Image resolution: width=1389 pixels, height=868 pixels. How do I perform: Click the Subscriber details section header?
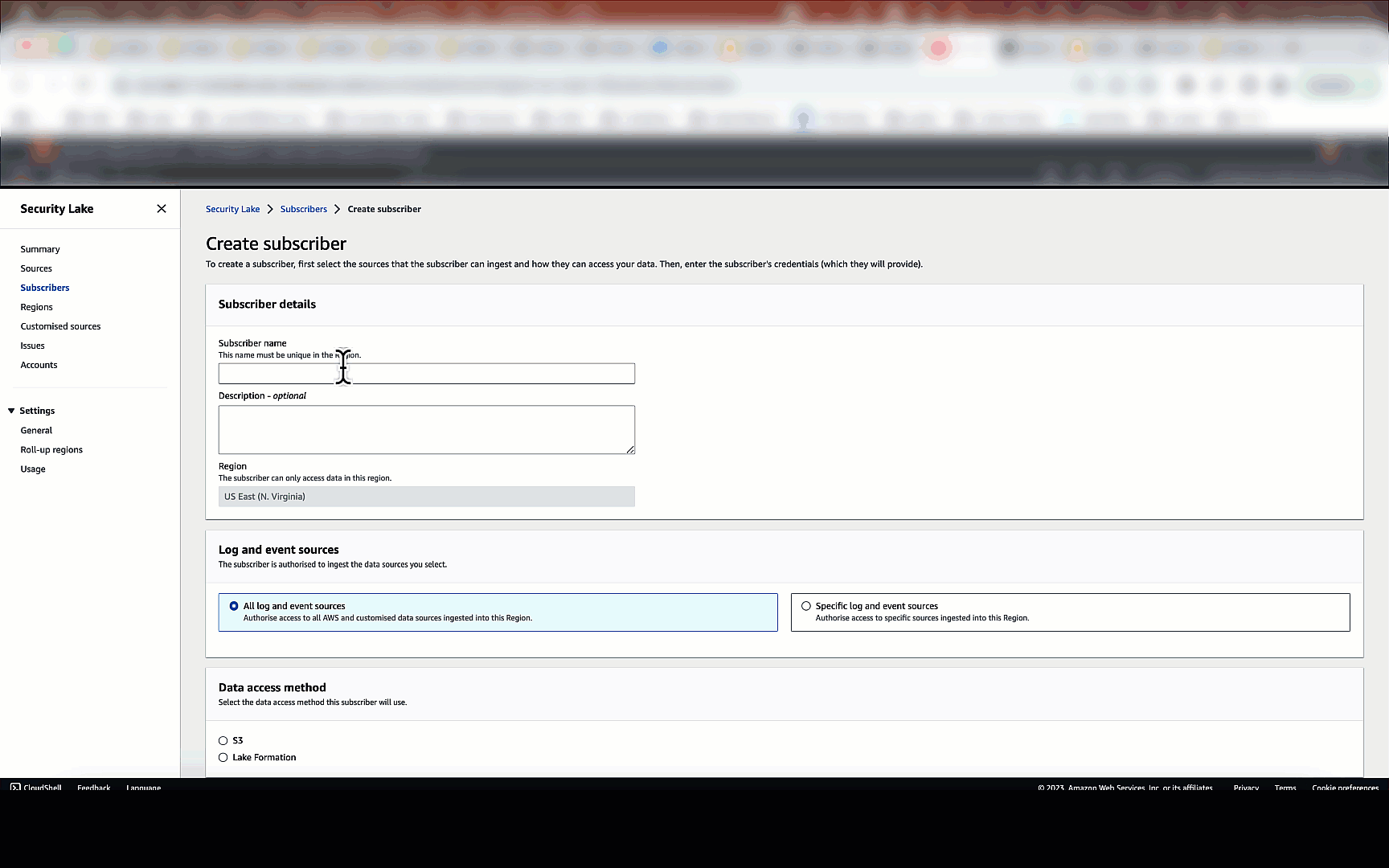tap(268, 305)
